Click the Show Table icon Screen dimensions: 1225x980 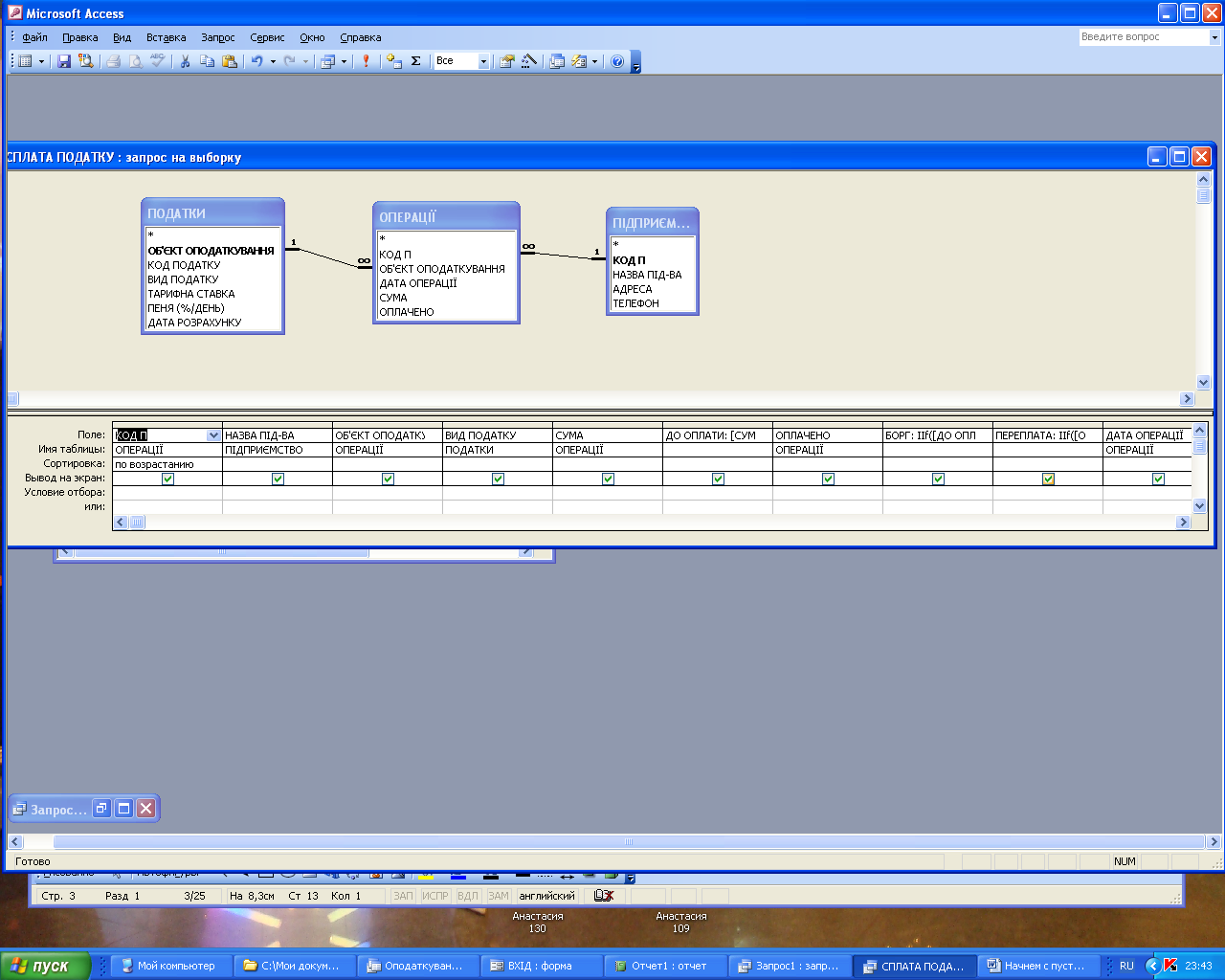click(393, 61)
